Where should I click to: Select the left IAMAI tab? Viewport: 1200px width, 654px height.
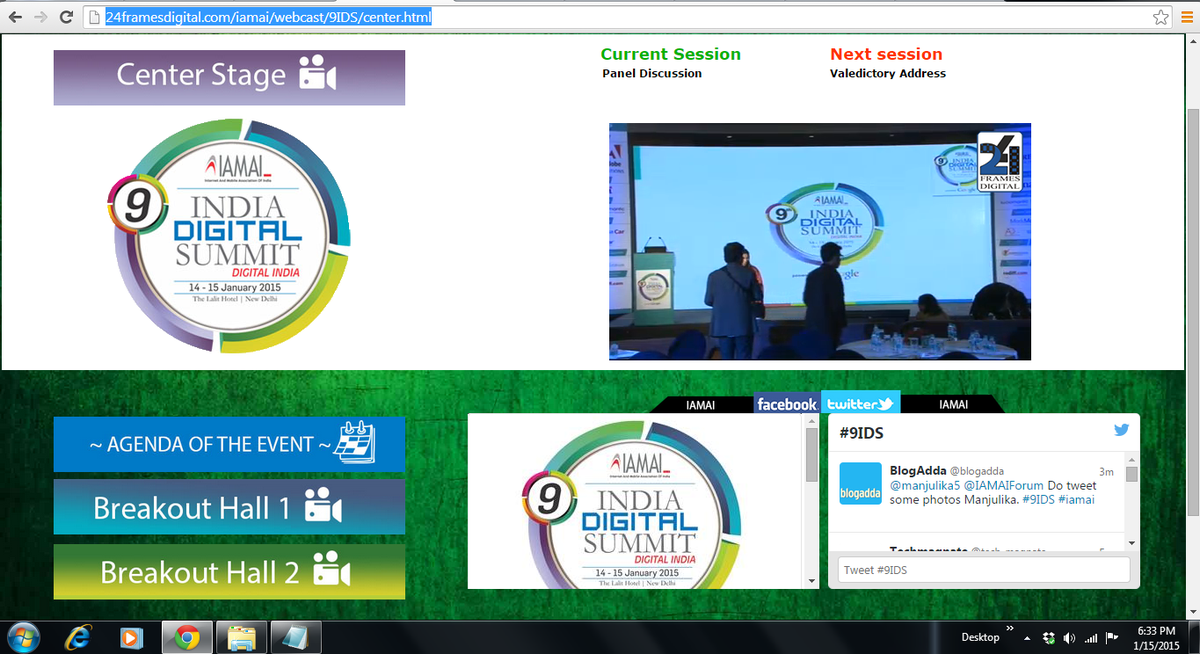(701, 404)
